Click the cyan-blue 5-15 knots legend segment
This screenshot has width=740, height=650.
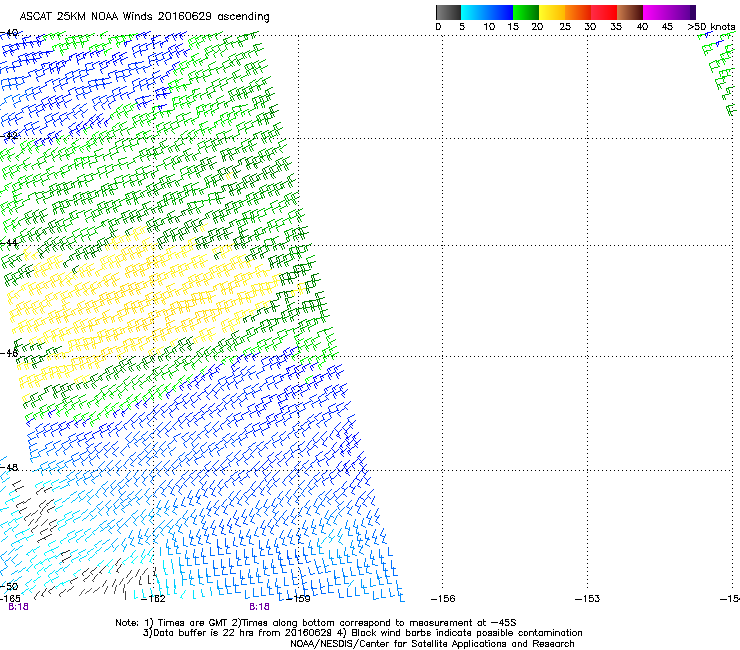[487, 12]
